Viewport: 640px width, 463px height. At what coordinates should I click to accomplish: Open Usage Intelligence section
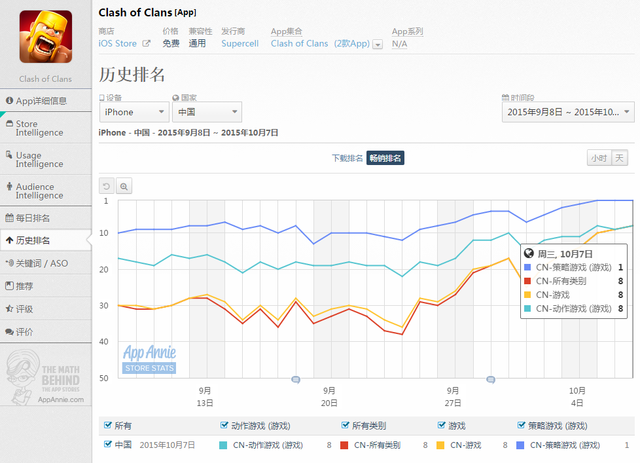click(x=46, y=159)
